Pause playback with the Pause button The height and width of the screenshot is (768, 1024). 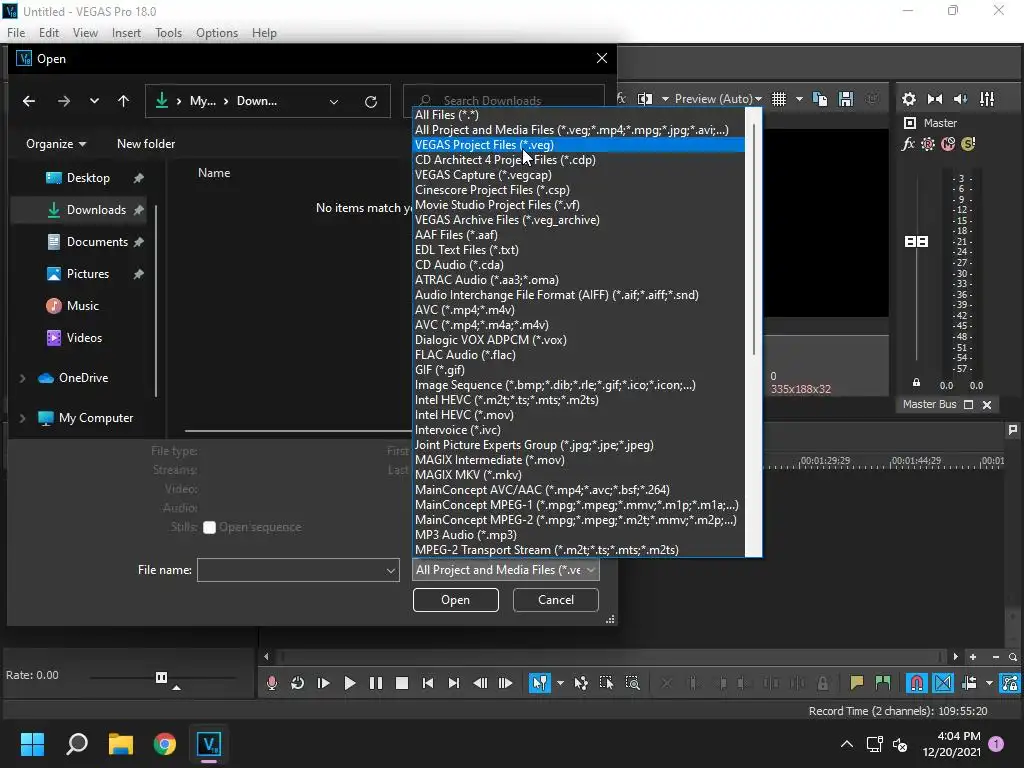point(376,683)
